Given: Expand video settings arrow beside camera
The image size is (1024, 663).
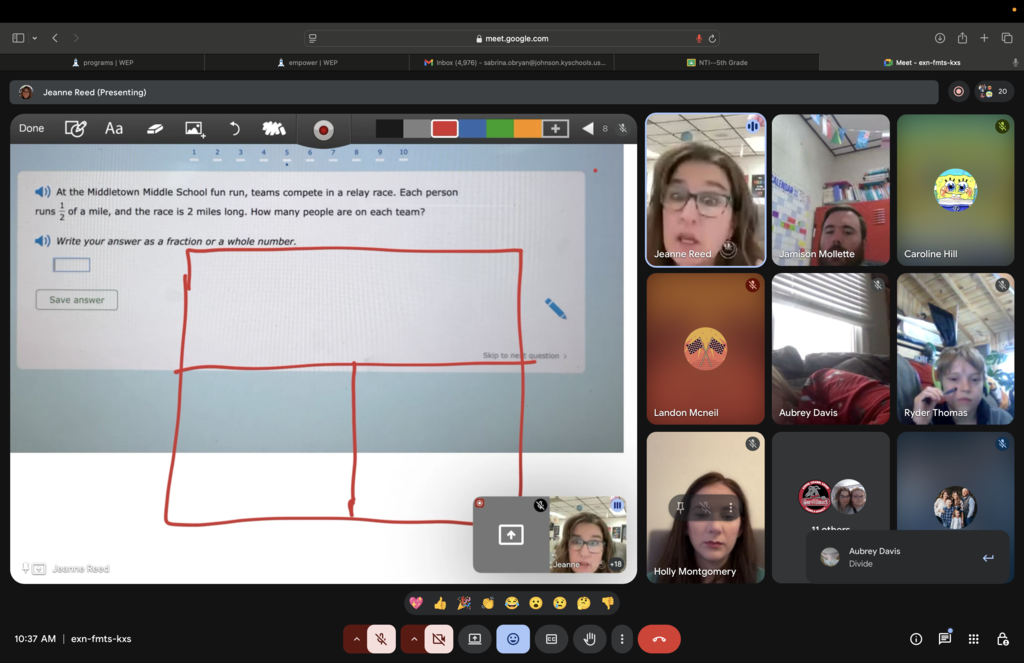Looking at the screenshot, I should (412, 639).
